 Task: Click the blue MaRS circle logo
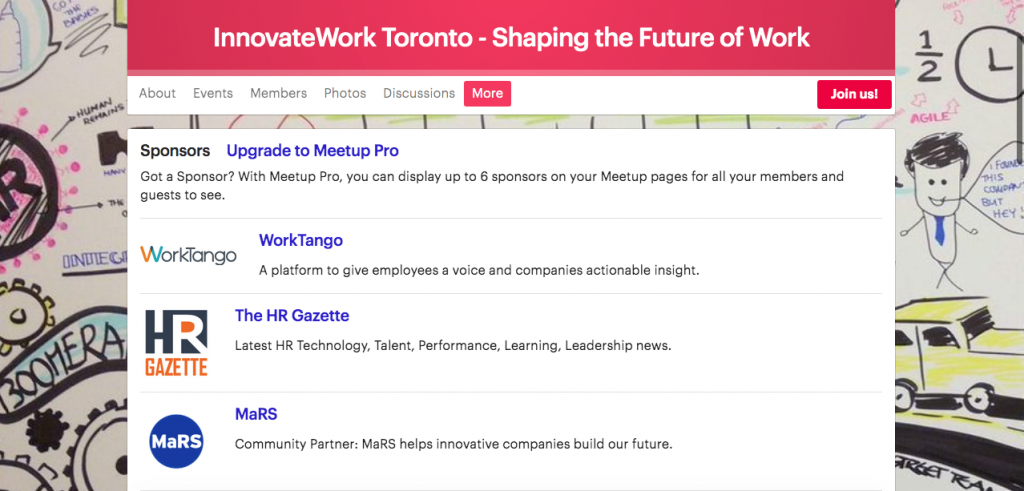click(176, 441)
